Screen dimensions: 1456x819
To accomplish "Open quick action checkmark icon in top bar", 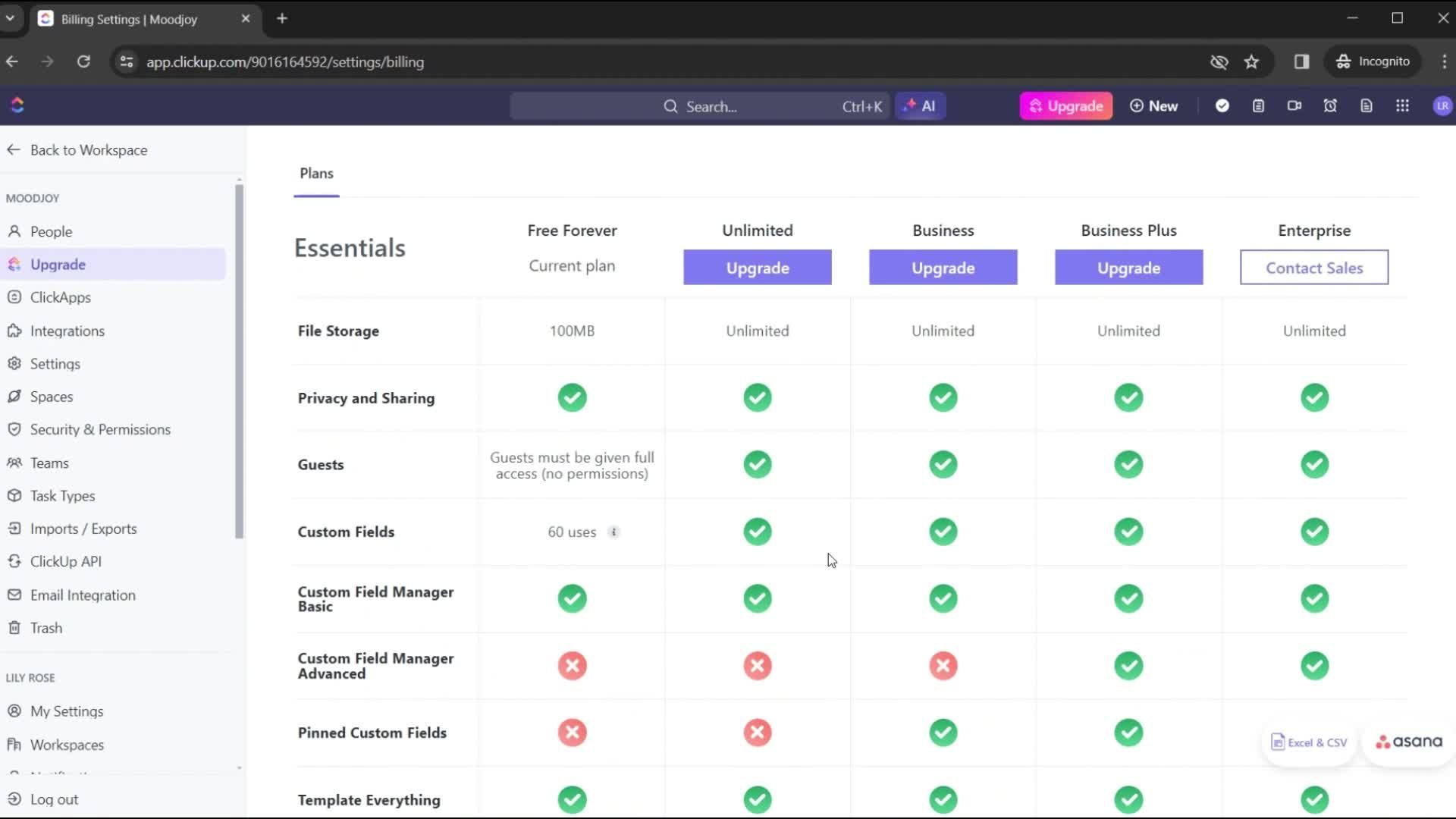I will click(x=1222, y=106).
